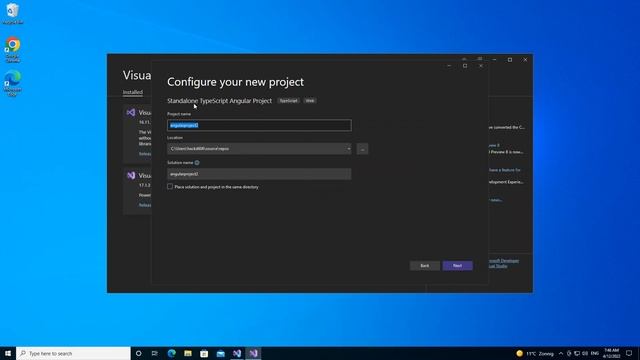The image size is (640, 360).
Task: Open Task View from the taskbar
Action: point(155,353)
